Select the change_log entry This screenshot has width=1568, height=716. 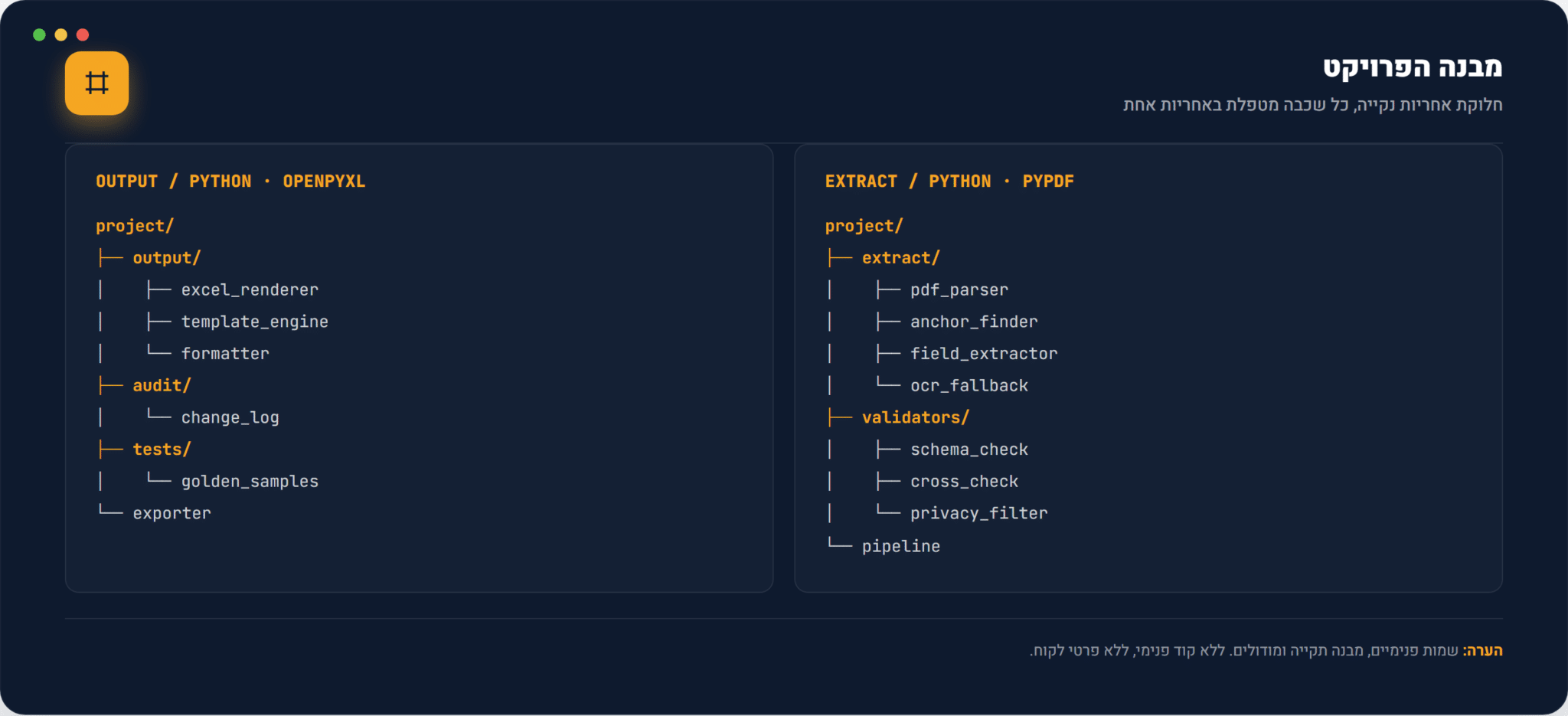point(230,417)
